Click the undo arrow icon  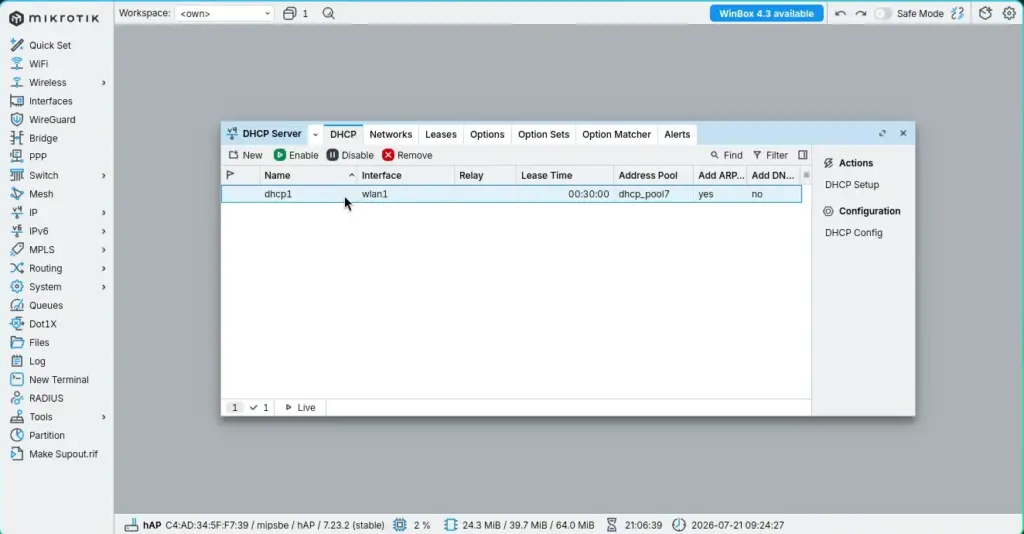(840, 14)
